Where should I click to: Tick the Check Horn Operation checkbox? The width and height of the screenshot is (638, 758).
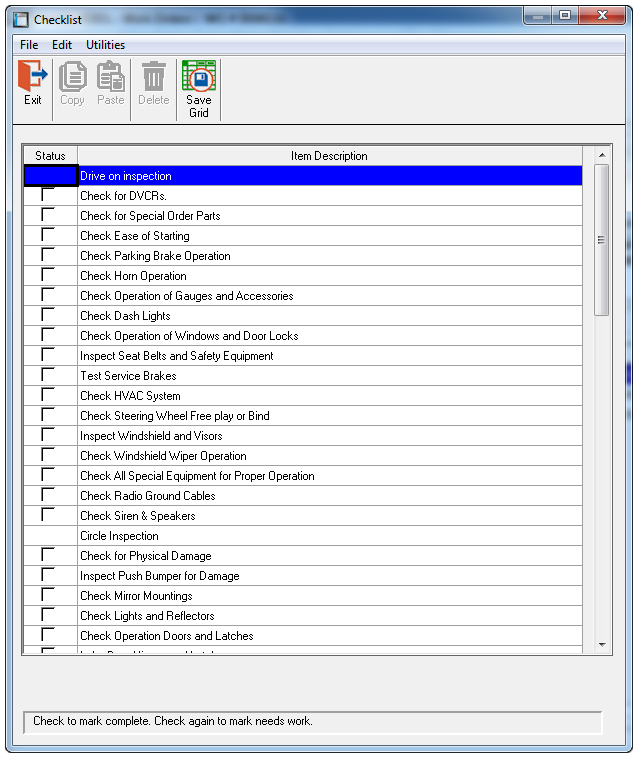(48, 276)
